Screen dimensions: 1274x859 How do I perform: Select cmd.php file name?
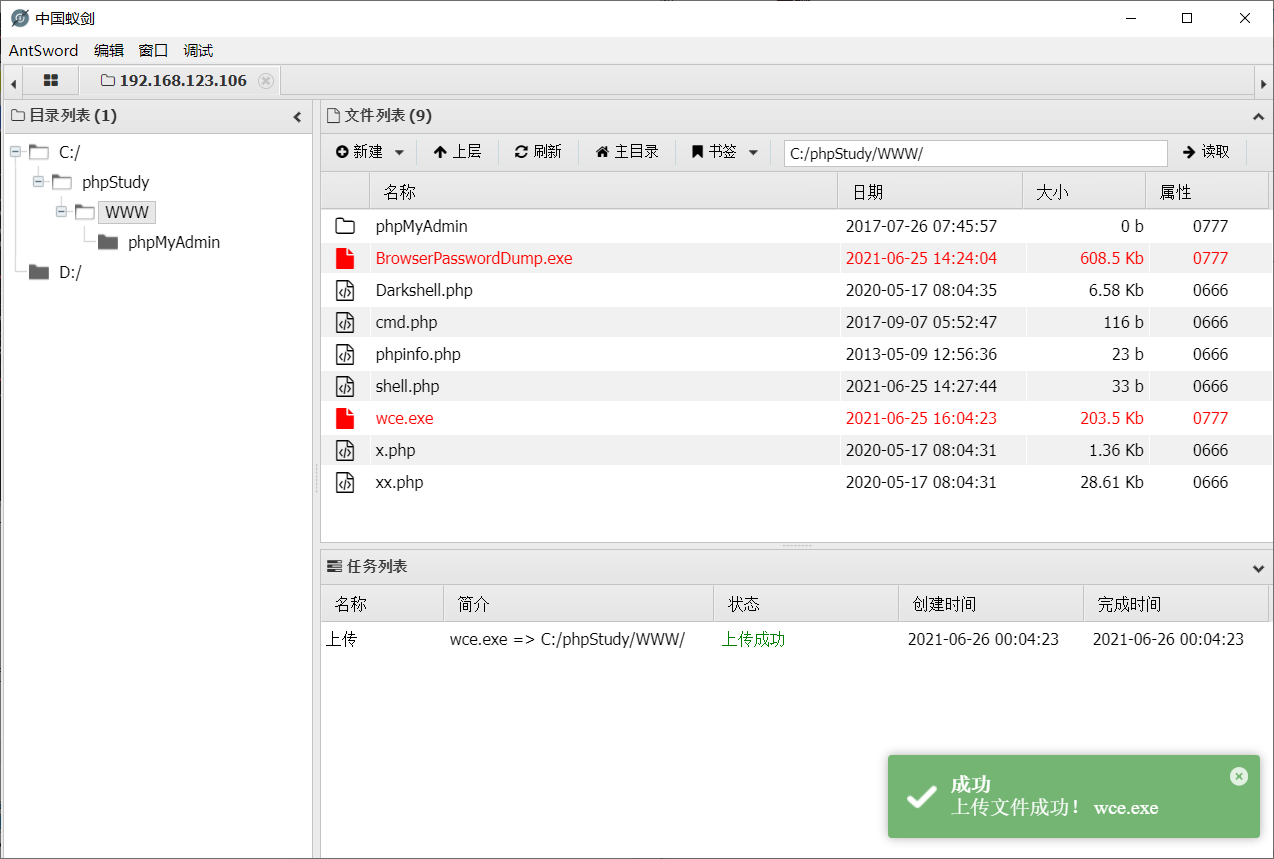pyautogui.click(x=406, y=322)
